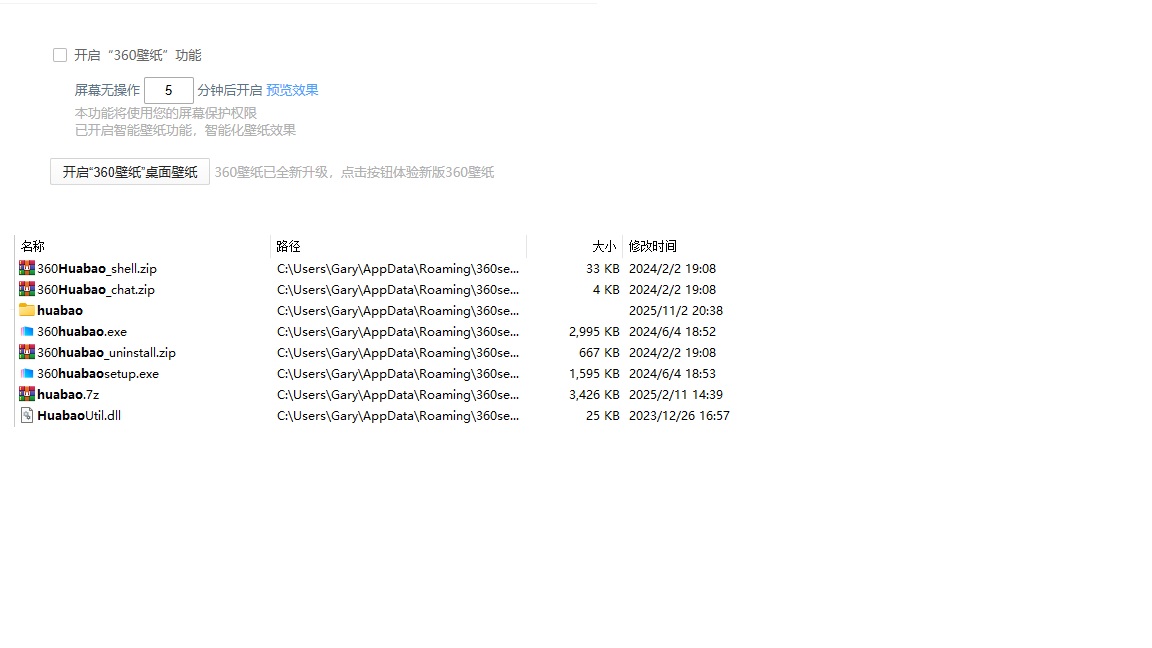This screenshot has height=648, width=1152.
Task: Click the 360huabao.exe application icon
Action: pyautogui.click(x=27, y=331)
